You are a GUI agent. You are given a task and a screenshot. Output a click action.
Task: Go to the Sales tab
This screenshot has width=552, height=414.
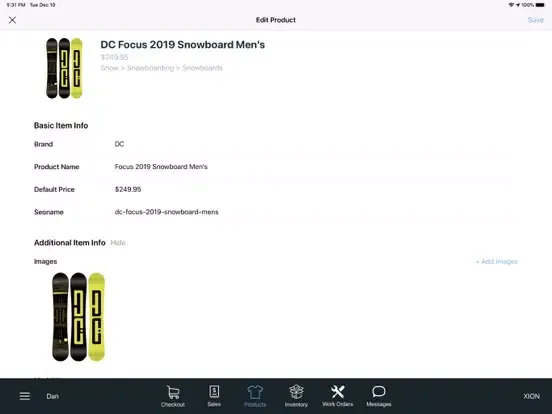tap(214, 396)
